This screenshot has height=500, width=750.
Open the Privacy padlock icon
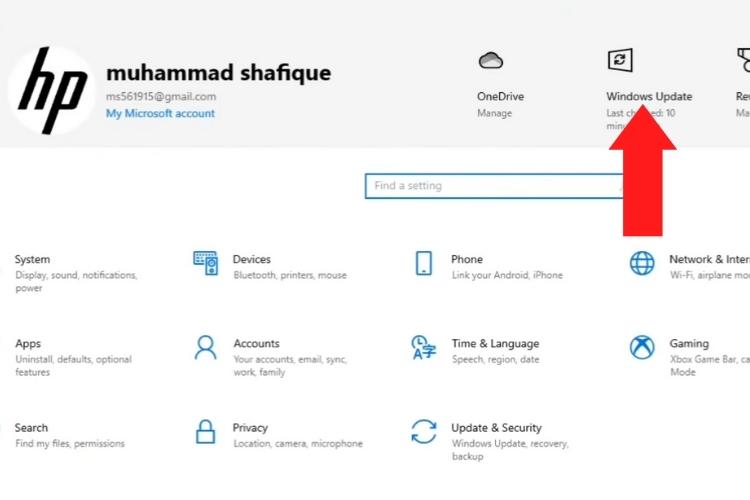click(x=206, y=432)
